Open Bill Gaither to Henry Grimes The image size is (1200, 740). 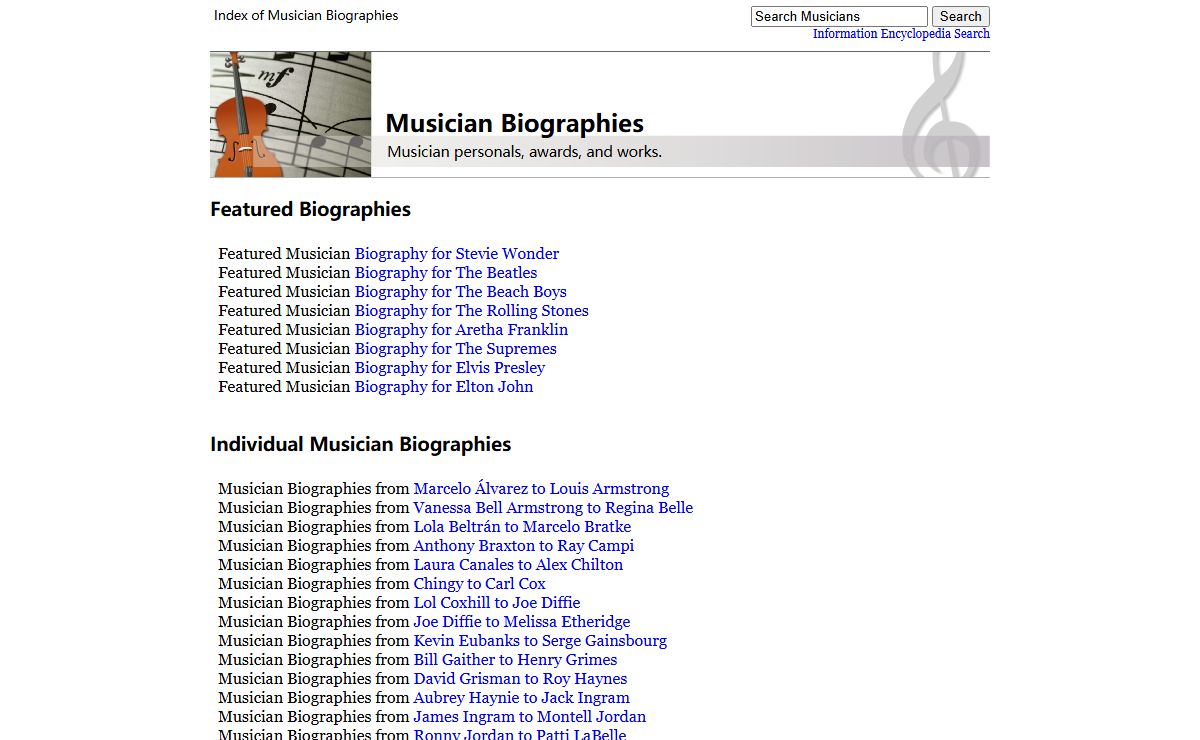(516, 660)
